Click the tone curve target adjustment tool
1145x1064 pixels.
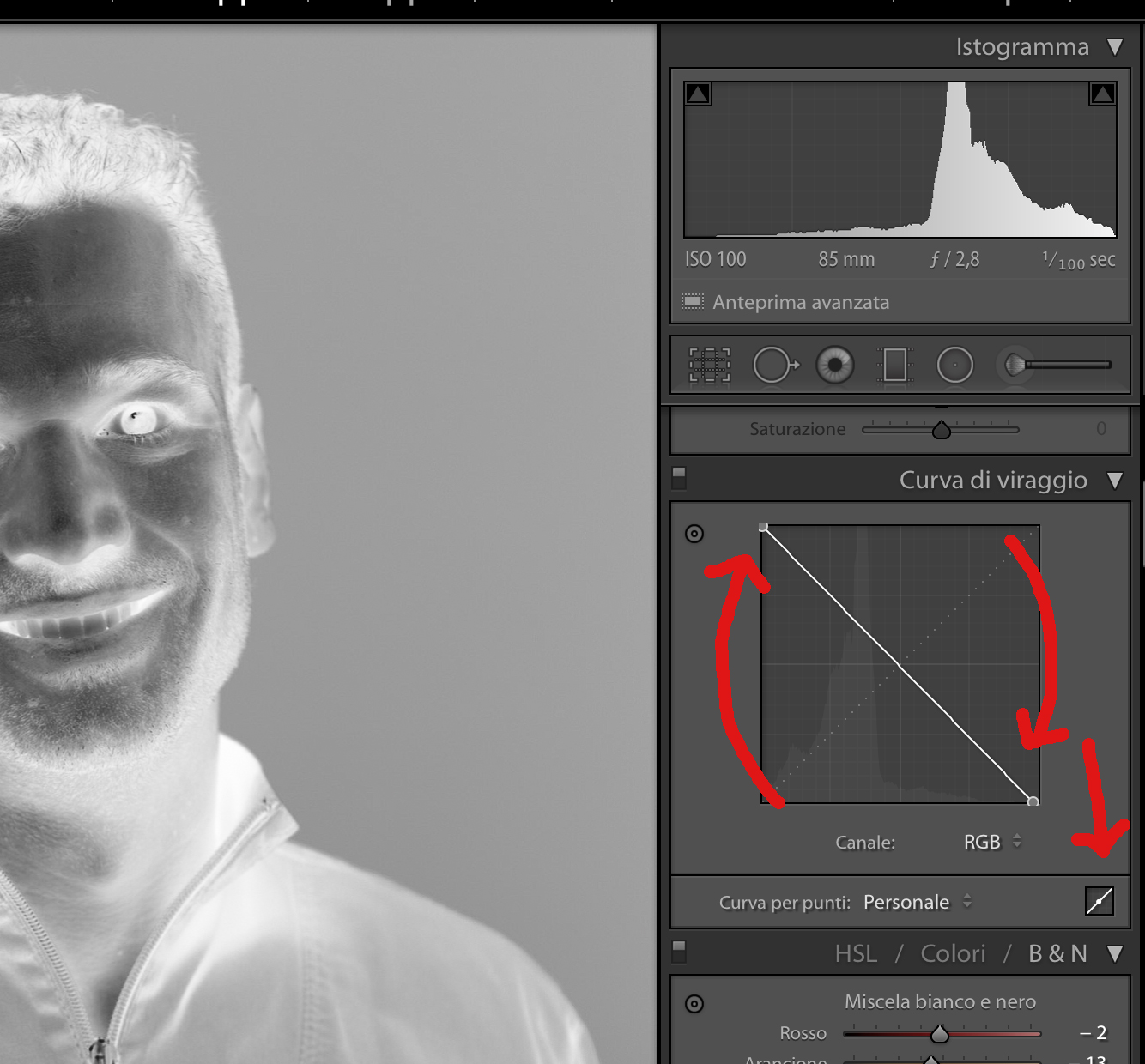pyautogui.click(x=694, y=534)
